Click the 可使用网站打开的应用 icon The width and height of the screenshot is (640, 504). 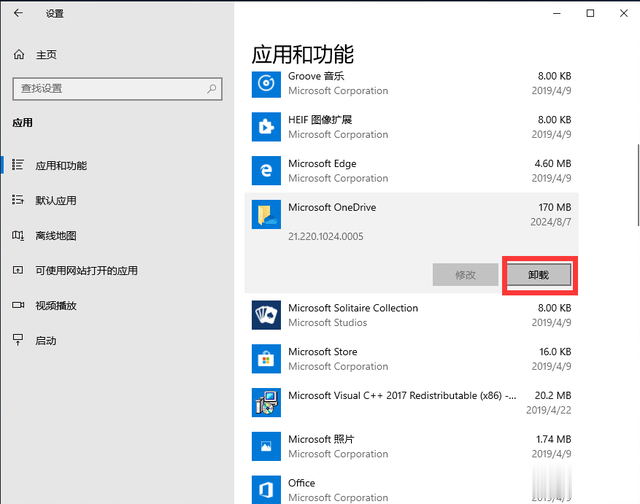tap(18, 270)
